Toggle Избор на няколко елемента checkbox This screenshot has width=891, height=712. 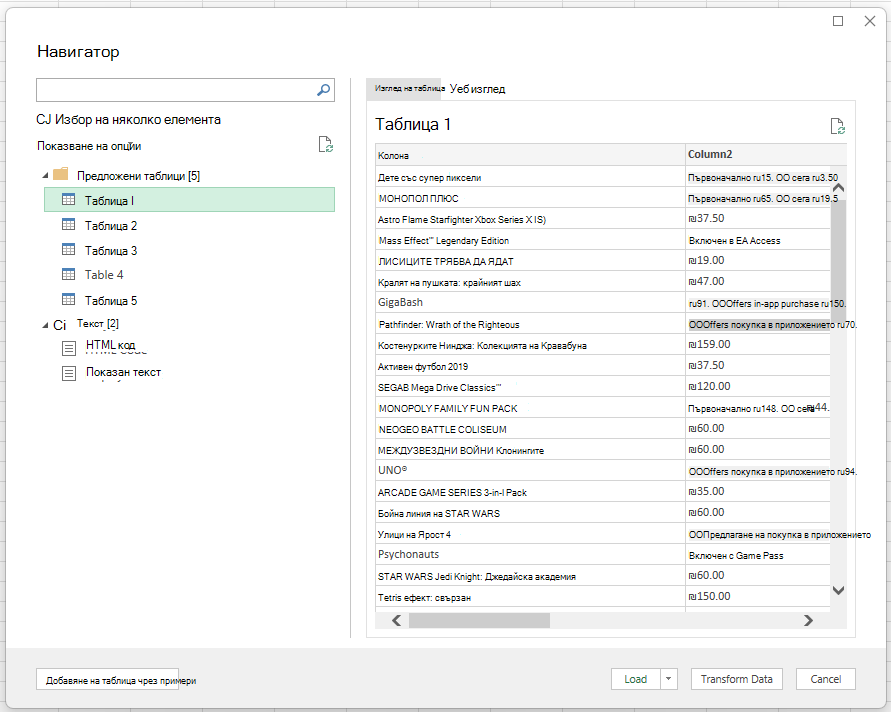tap(43, 119)
